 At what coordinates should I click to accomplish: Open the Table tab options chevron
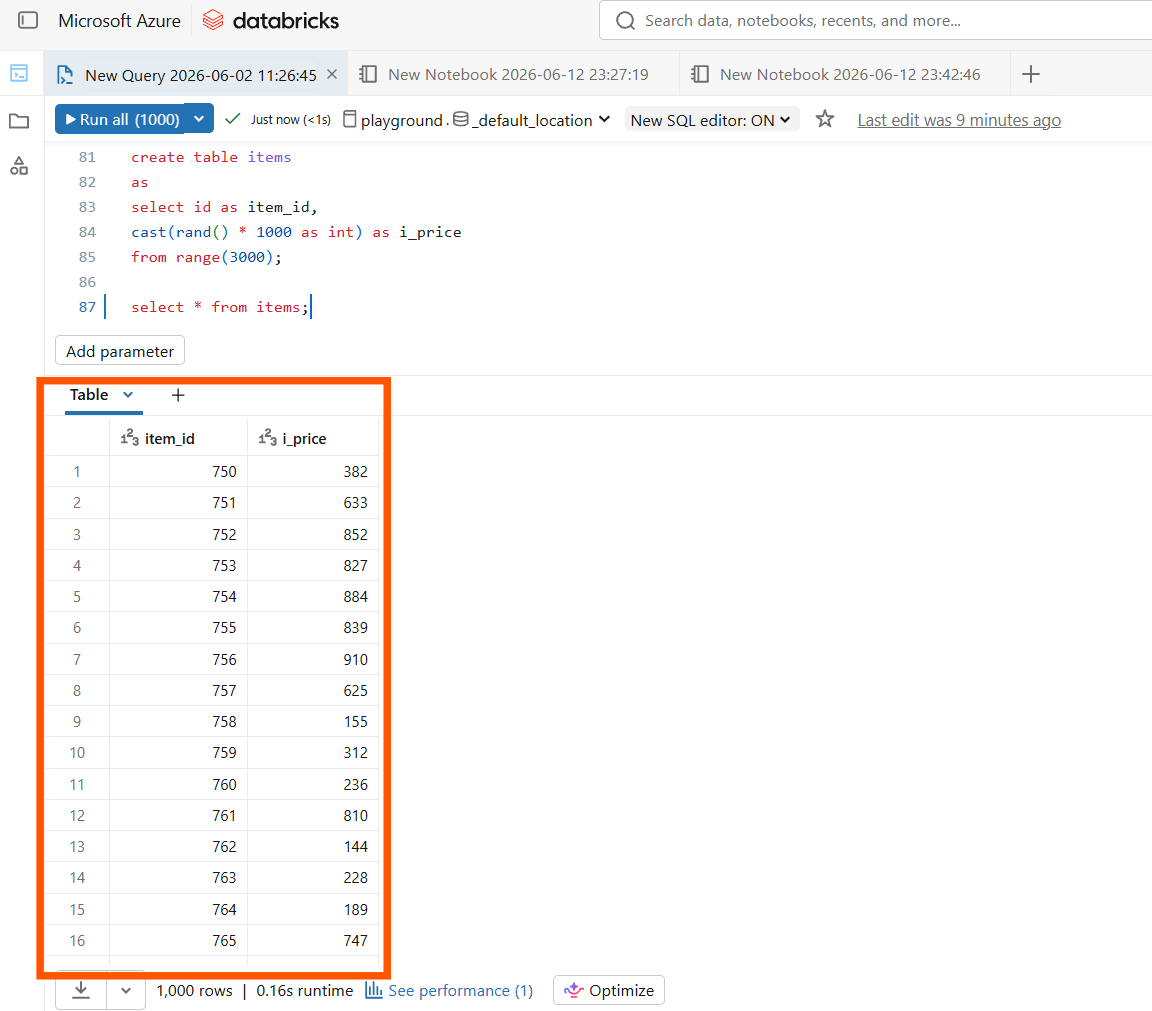128,395
